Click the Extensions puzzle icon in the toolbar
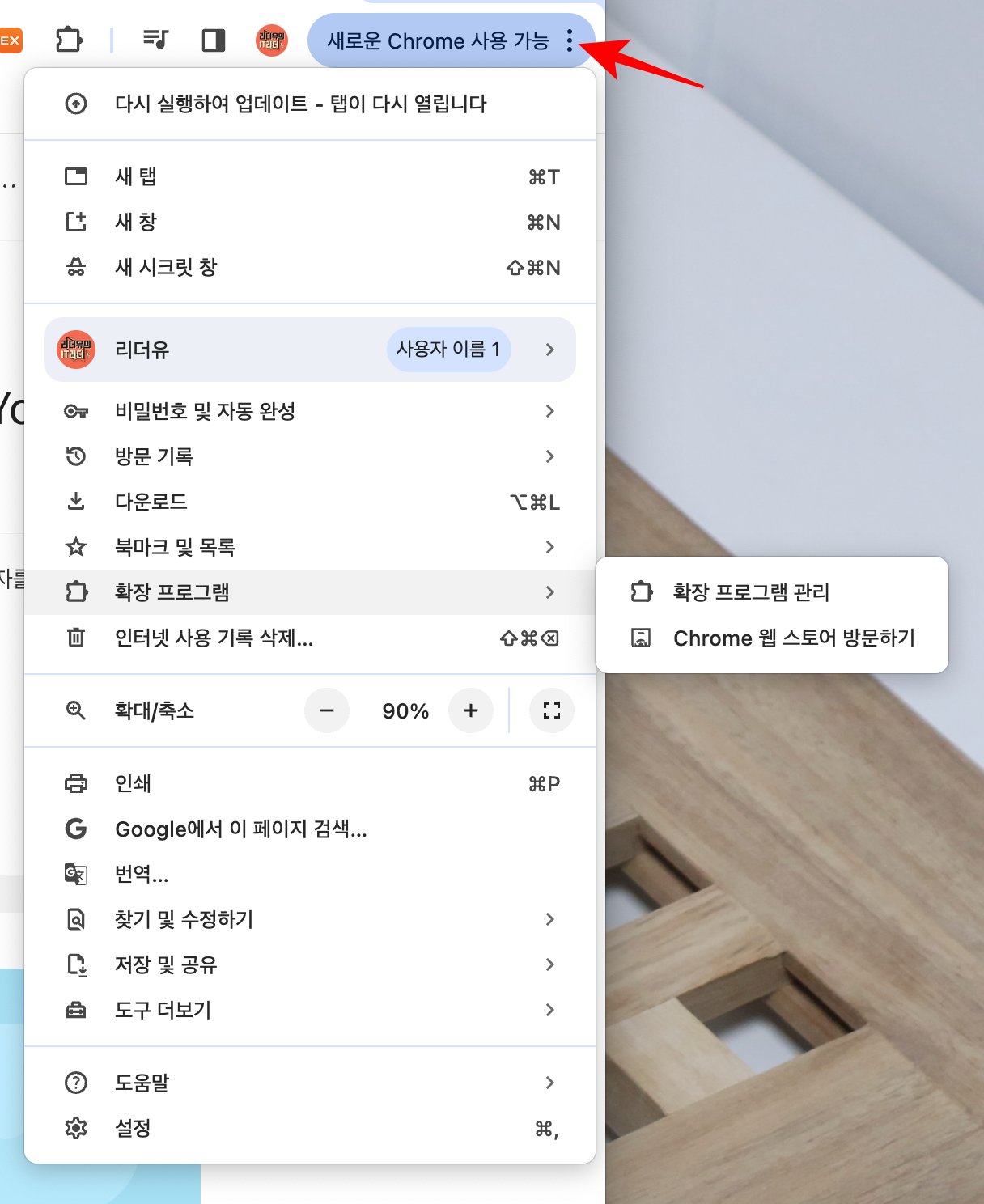Screen dimensions: 984x1204 point(69,40)
